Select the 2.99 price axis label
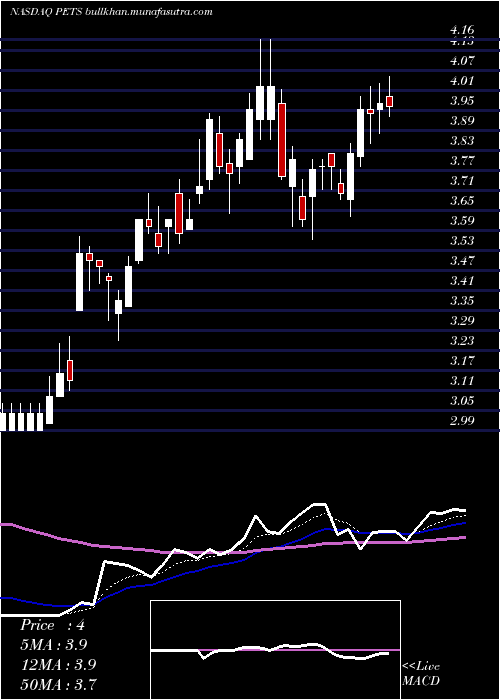The image size is (500, 700). (x=462, y=421)
